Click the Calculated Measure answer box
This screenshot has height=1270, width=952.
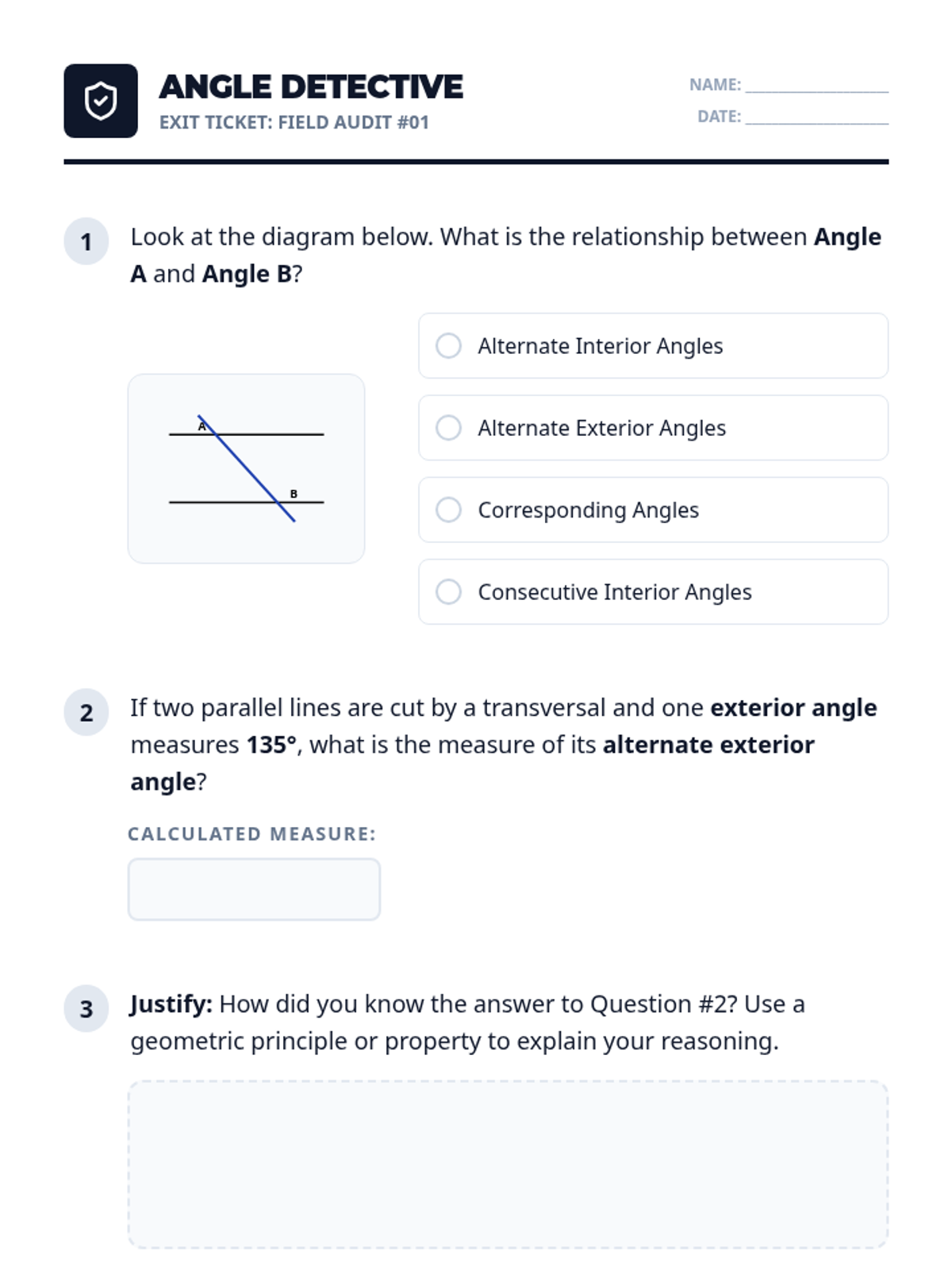point(254,889)
